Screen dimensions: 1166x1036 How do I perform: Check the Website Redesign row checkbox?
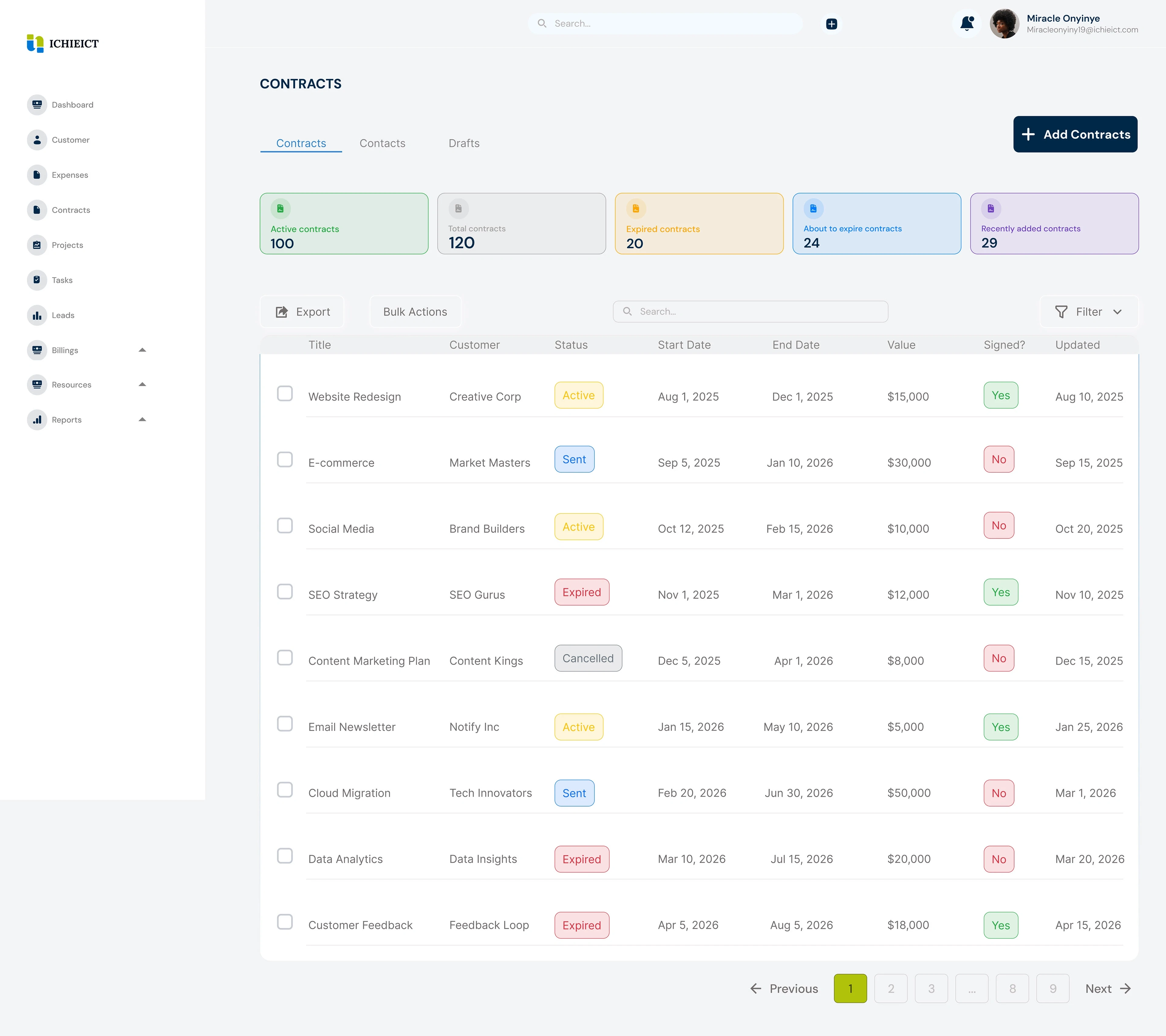(285, 393)
